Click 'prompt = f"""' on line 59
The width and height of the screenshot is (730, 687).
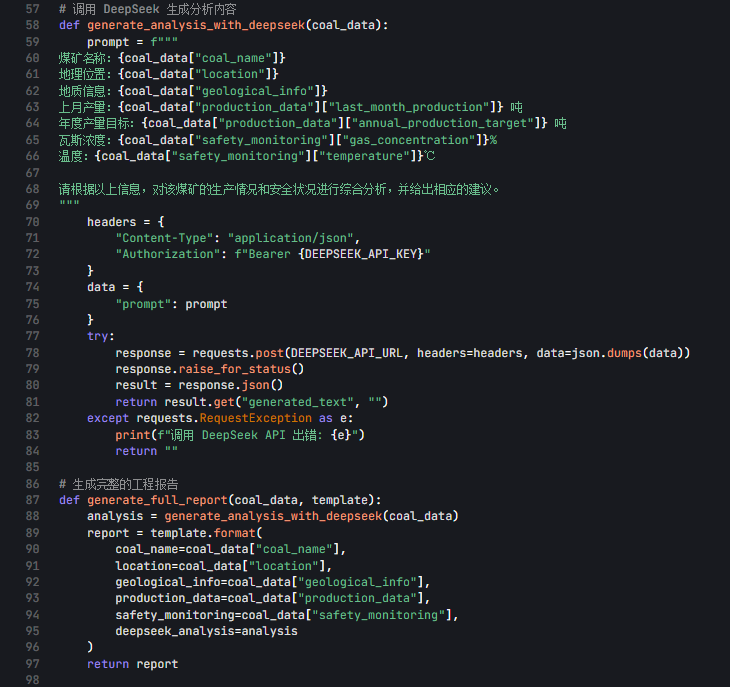[x=132, y=42]
